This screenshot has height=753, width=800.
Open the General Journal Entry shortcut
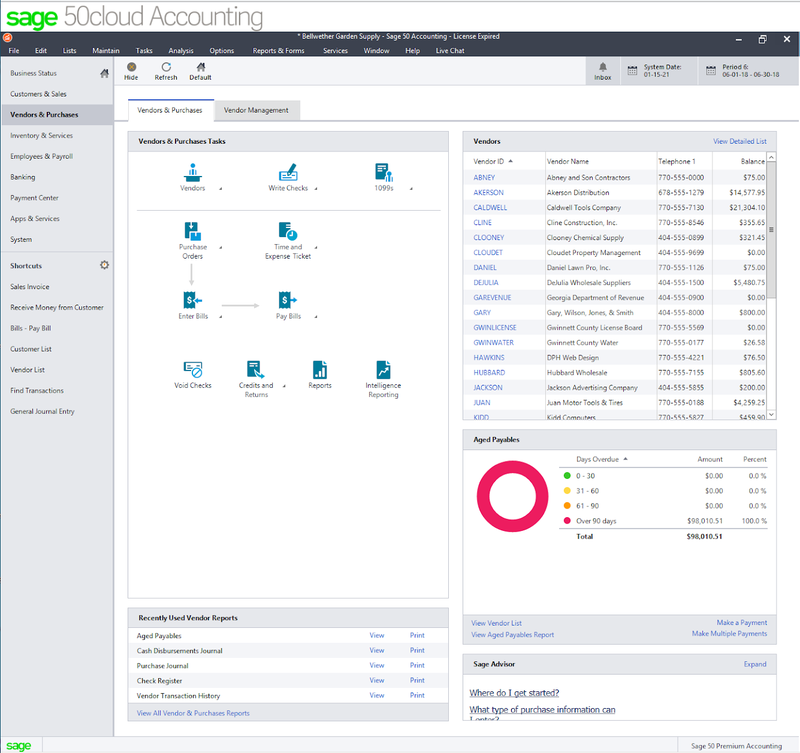(42, 411)
